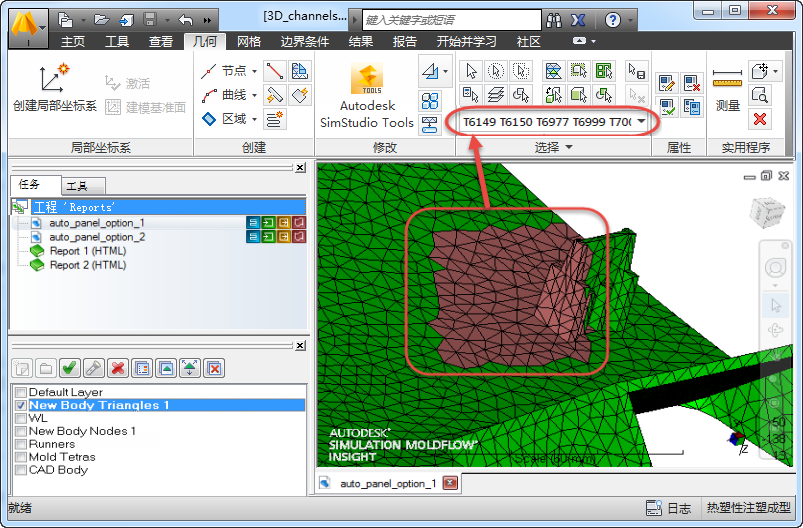Switch to the 主页 ribbon tab
Image resolution: width=803 pixels, height=528 pixels.
[73, 41]
